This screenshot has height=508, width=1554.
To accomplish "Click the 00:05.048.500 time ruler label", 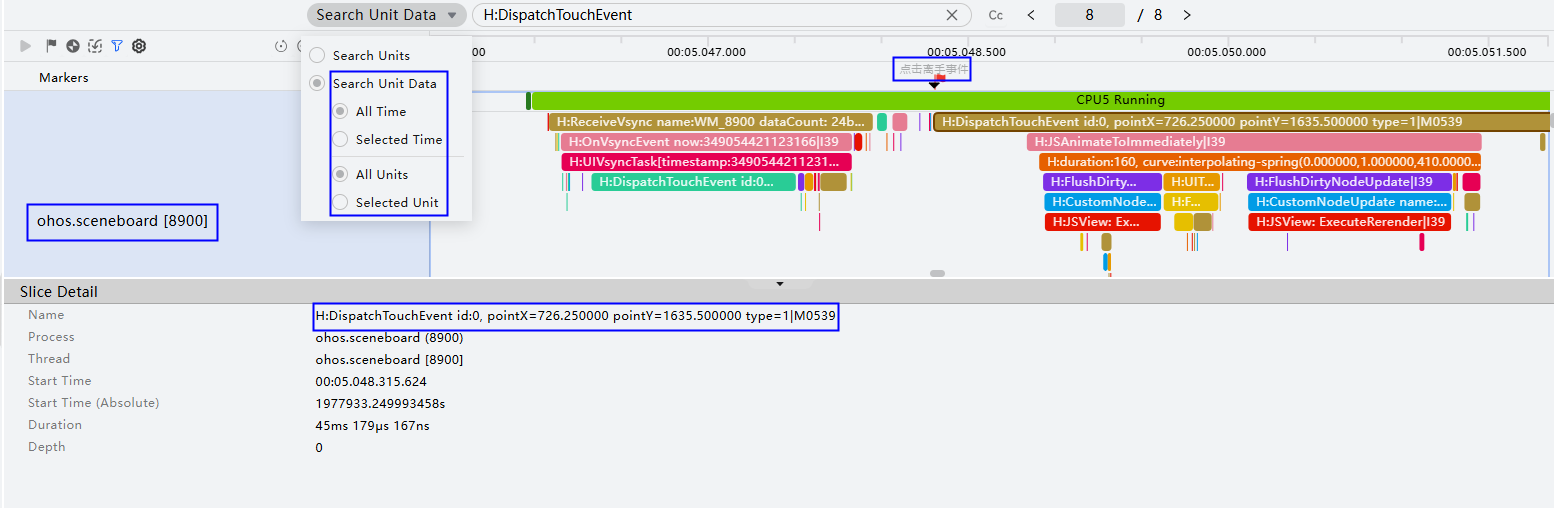I will click(x=966, y=52).
